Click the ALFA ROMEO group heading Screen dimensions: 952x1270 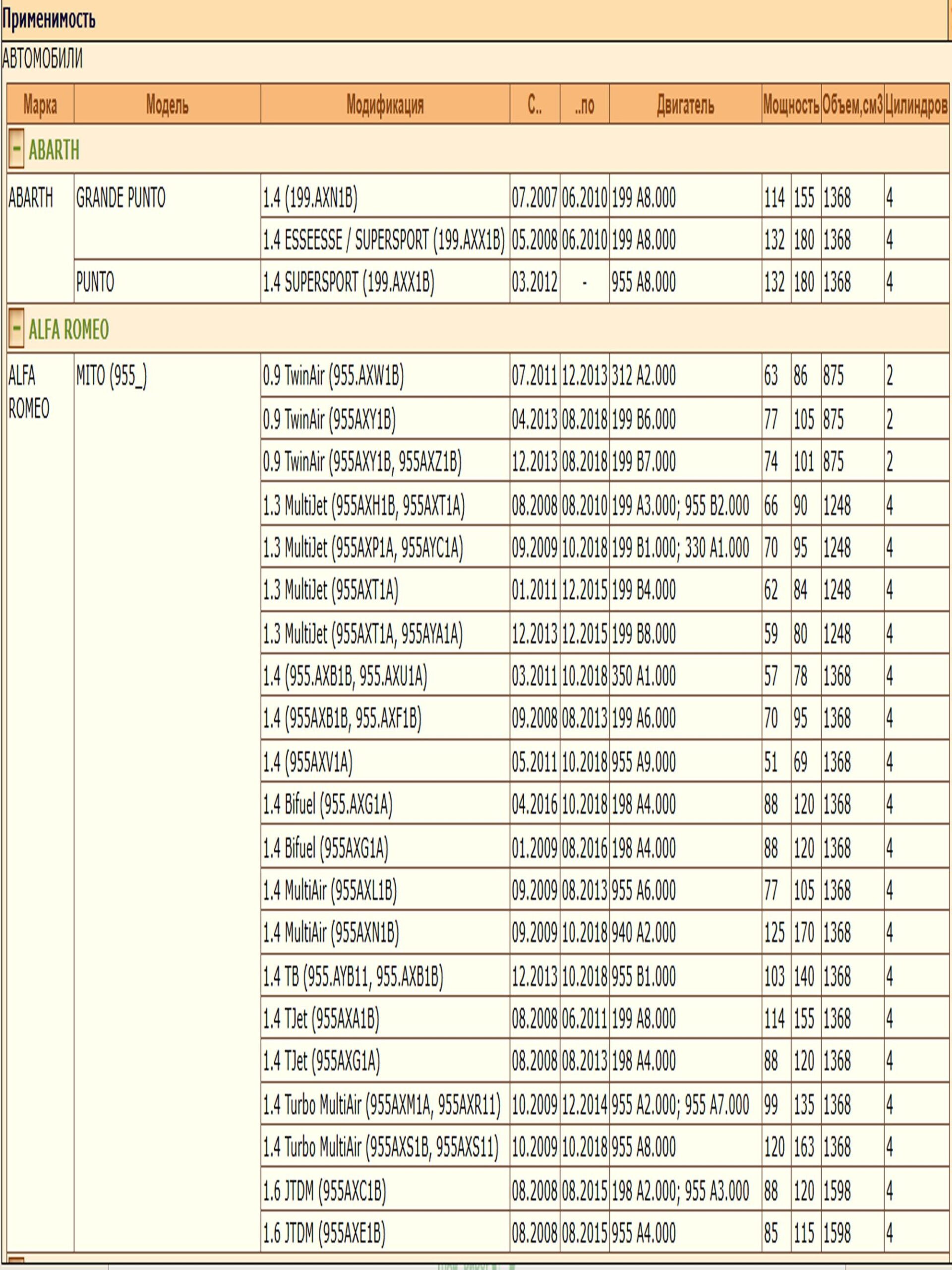(68, 330)
